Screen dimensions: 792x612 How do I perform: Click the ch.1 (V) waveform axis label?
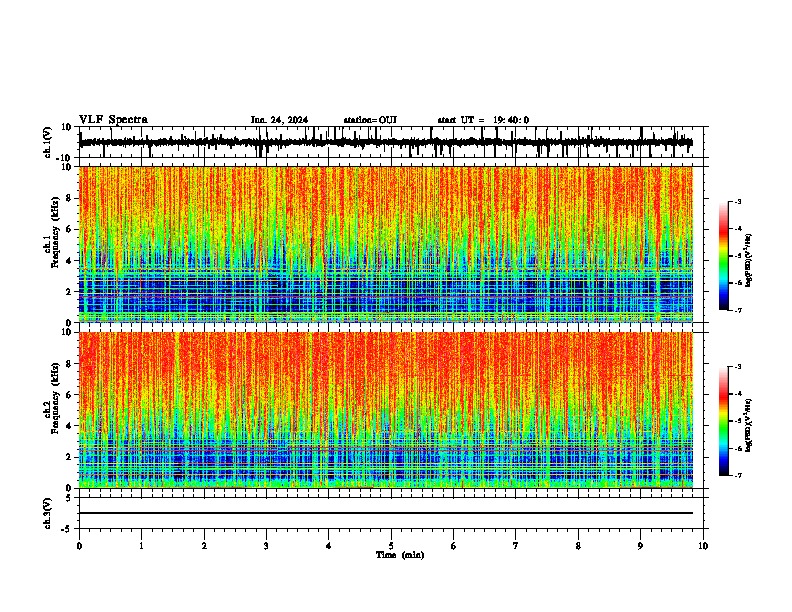tap(48, 142)
